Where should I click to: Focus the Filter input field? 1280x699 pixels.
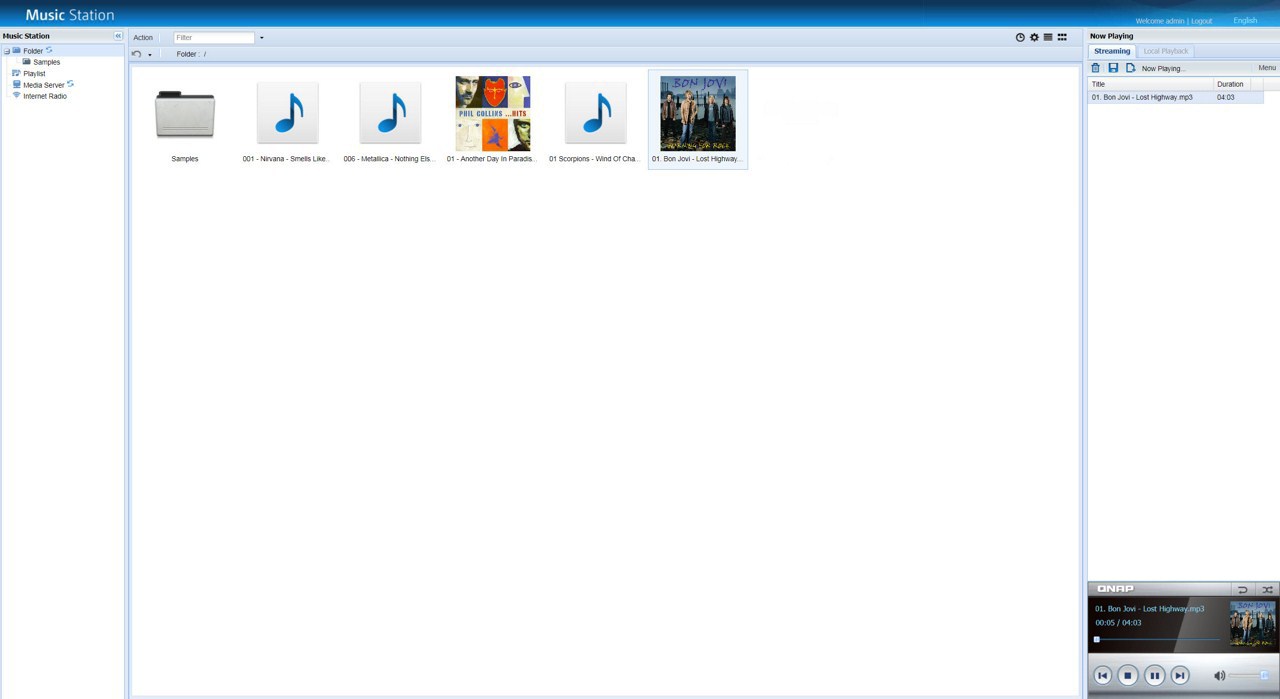pyautogui.click(x=214, y=38)
